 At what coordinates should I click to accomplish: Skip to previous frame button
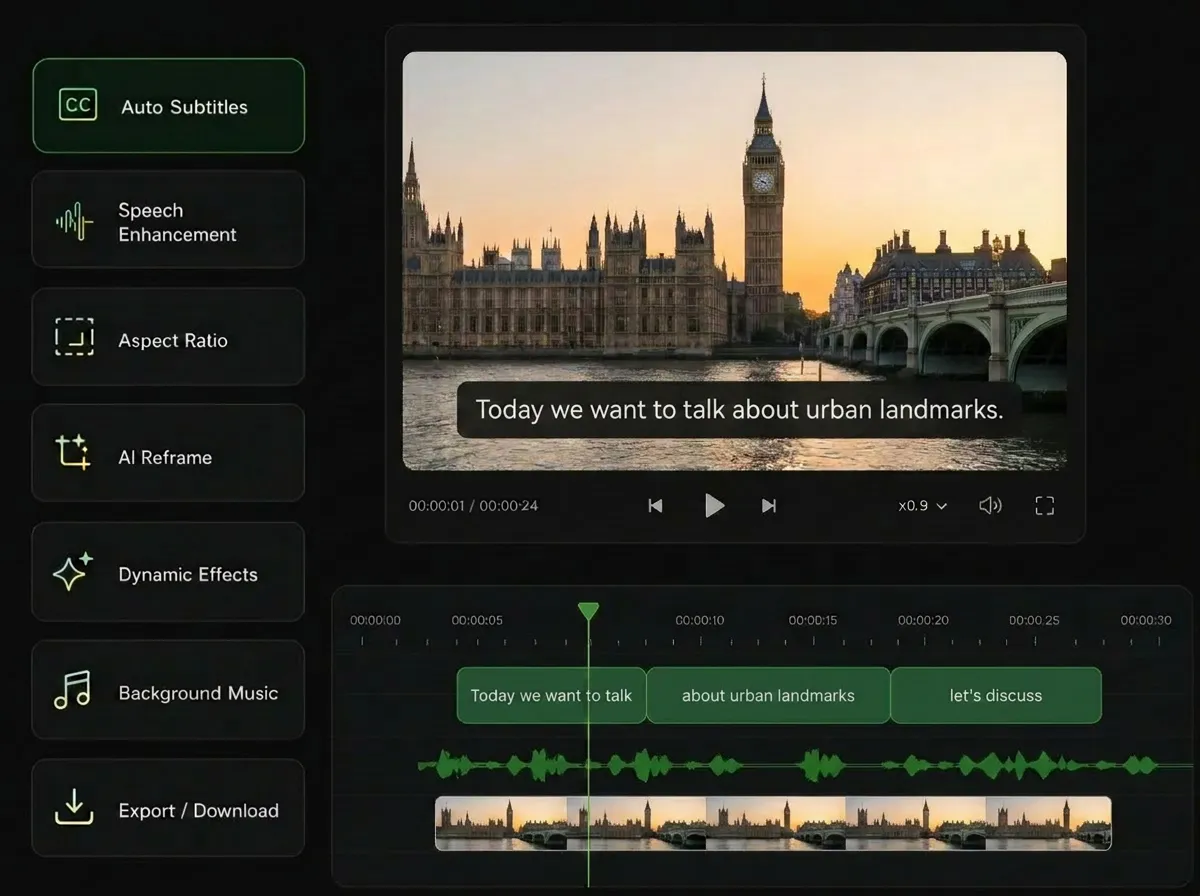pyautogui.click(x=655, y=505)
